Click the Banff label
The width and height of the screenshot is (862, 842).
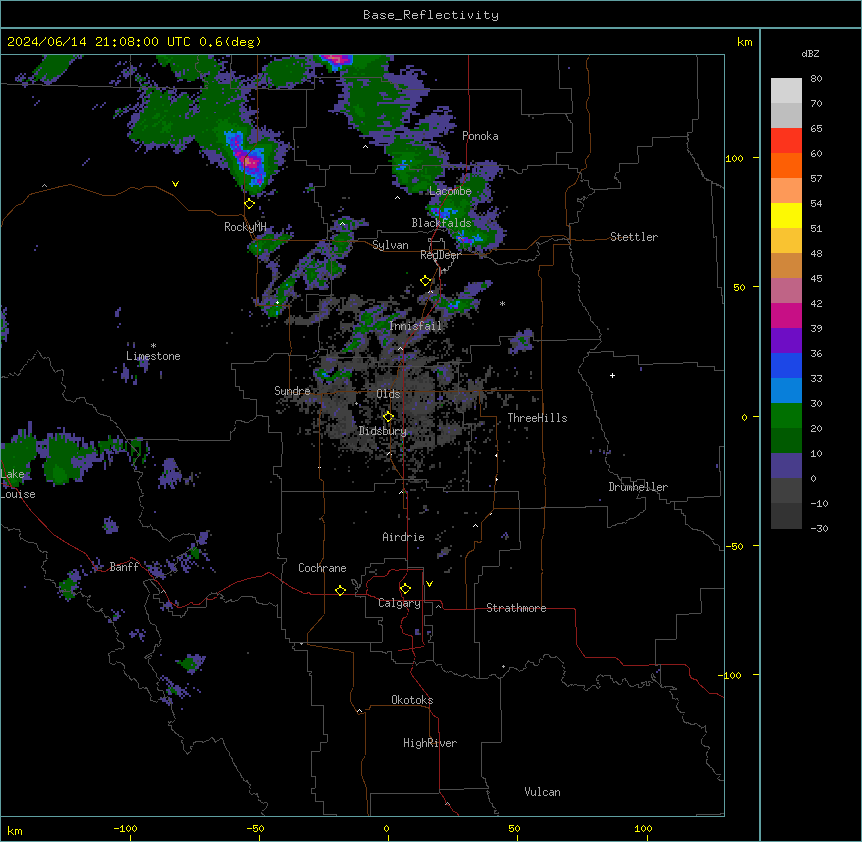(124, 567)
